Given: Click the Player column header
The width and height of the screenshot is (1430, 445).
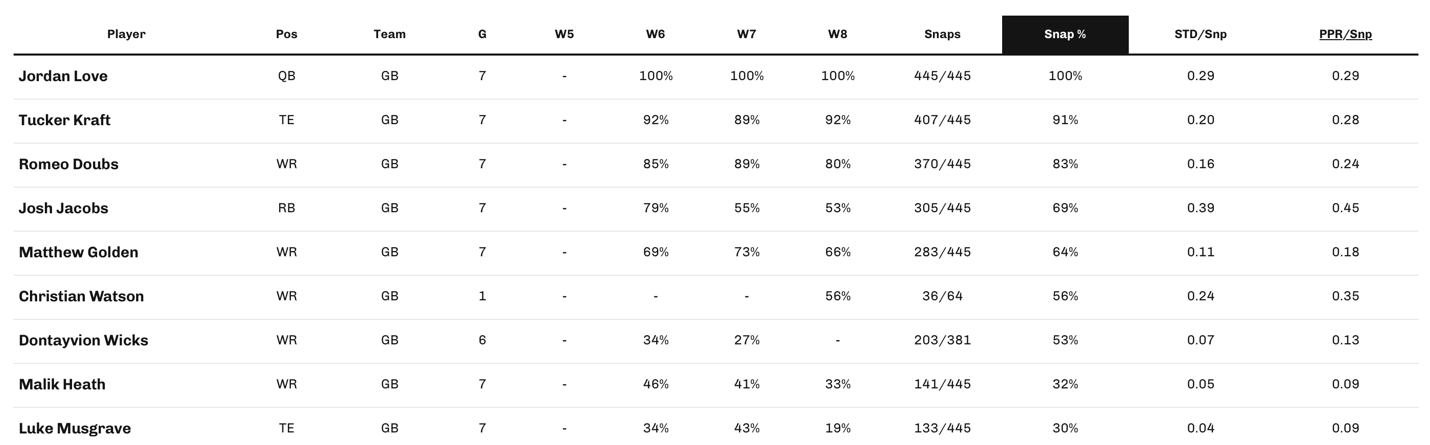Looking at the screenshot, I should coord(126,34).
